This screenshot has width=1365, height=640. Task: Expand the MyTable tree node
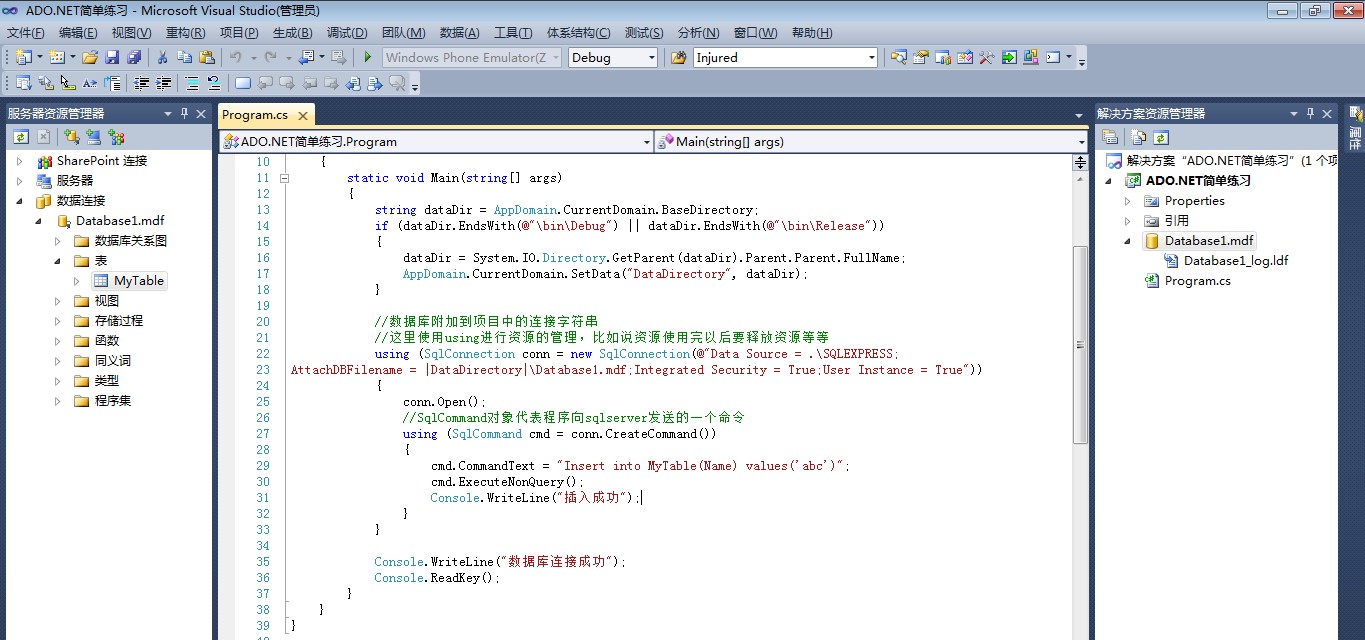tap(77, 281)
